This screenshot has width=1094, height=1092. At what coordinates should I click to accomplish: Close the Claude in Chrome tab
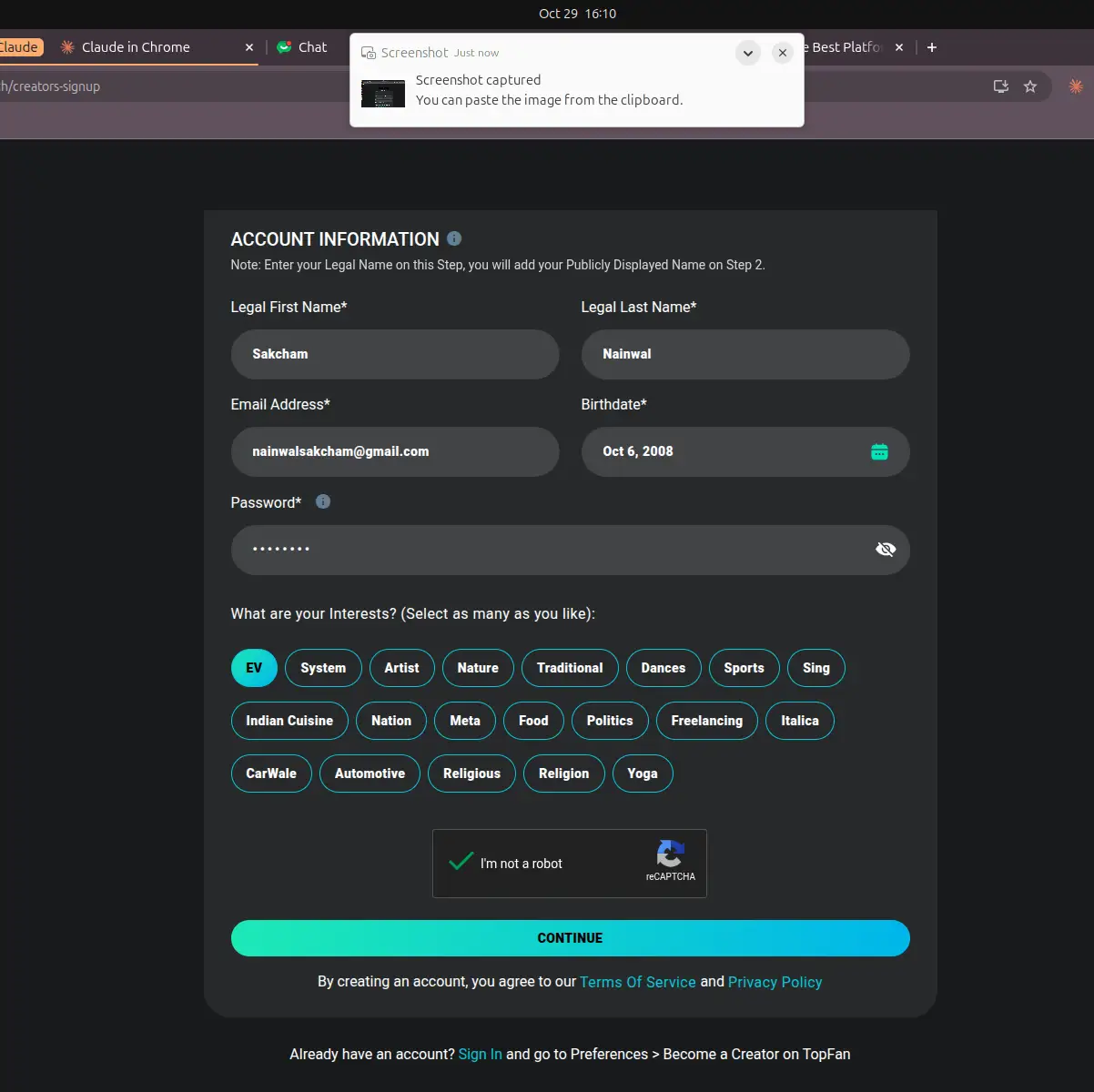[x=249, y=47]
